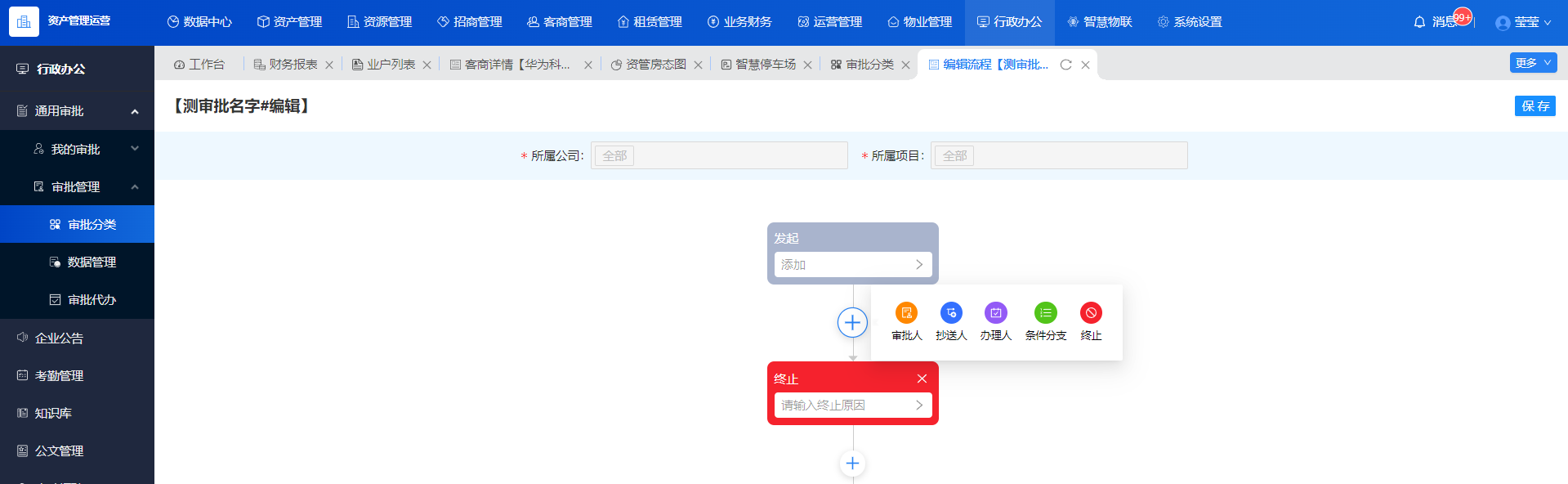Viewport: 1568px width, 484px height.
Task: Open 客商管理 in top navigation
Action: tap(560, 22)
